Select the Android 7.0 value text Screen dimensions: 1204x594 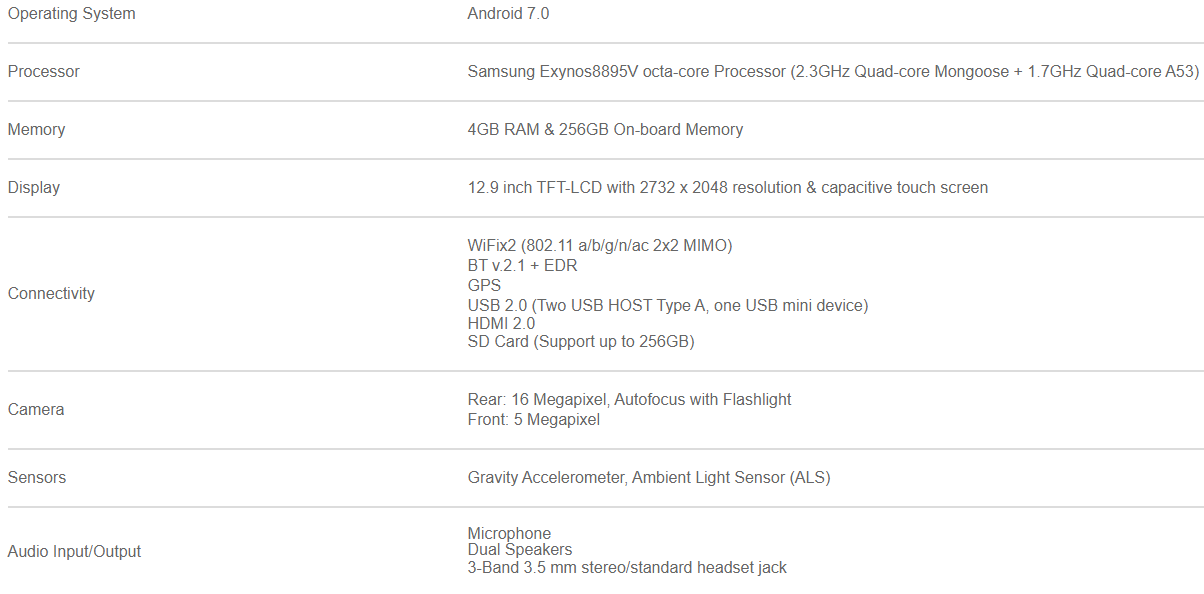pyautogui.click(x=508, y=14)
